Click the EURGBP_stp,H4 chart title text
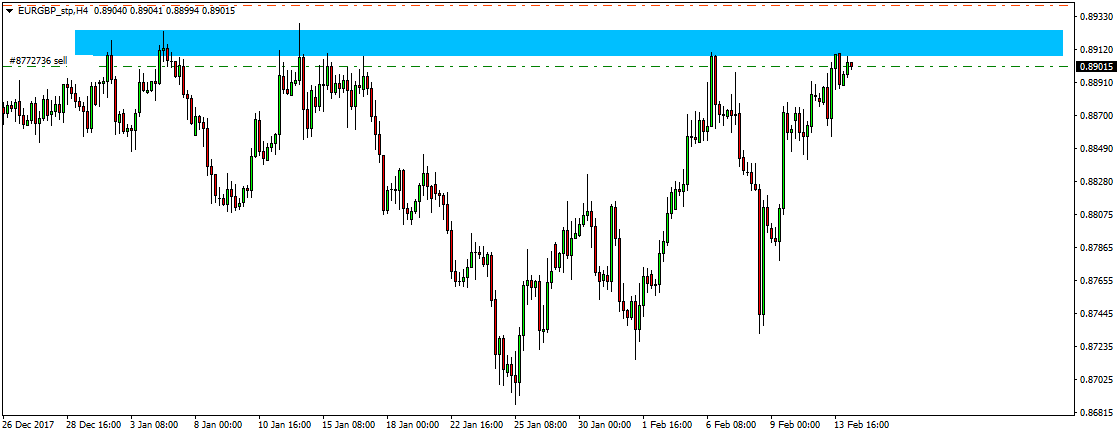The width and height of the screenshot is (1117, 436). pos(52,11)
